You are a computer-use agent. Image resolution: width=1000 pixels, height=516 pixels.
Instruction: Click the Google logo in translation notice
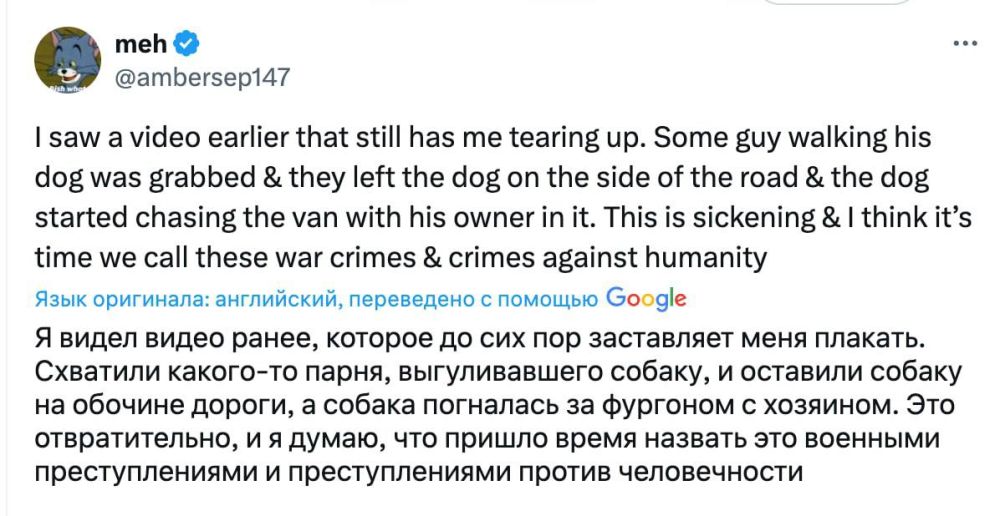pos(645,298)
